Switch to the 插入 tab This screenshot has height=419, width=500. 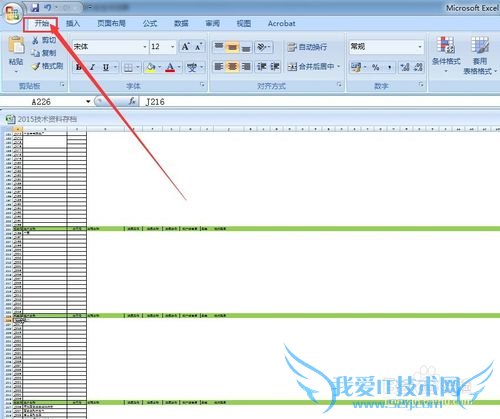[x=73, y=23]
